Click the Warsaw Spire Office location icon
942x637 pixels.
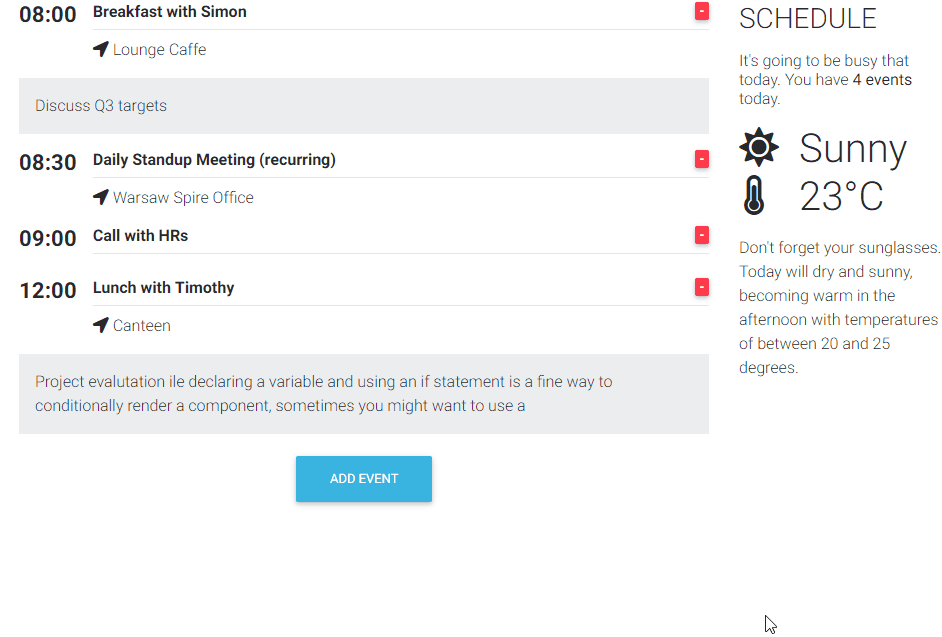(100, 197)
